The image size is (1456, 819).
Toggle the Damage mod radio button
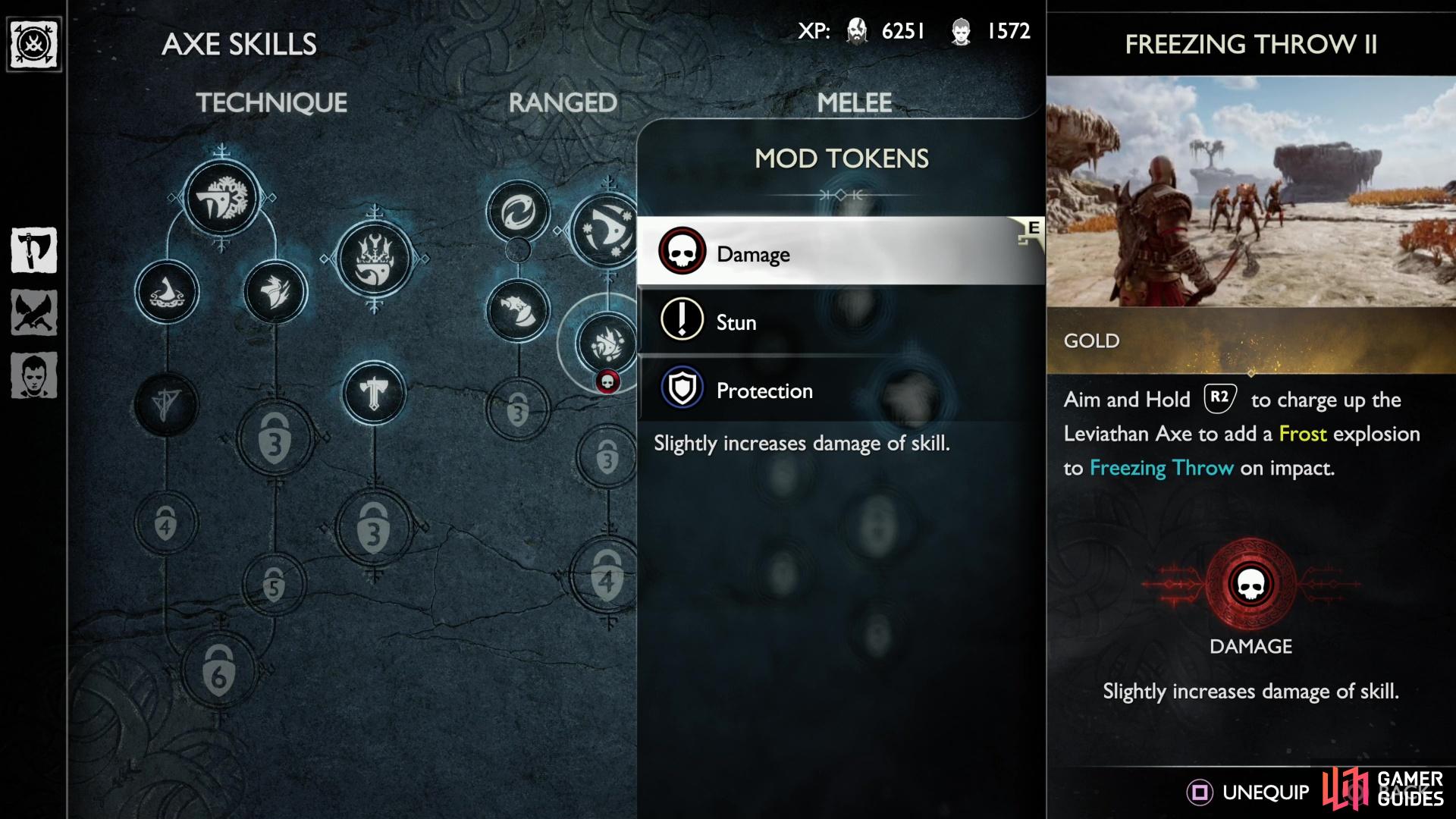[x=682, y=252]
